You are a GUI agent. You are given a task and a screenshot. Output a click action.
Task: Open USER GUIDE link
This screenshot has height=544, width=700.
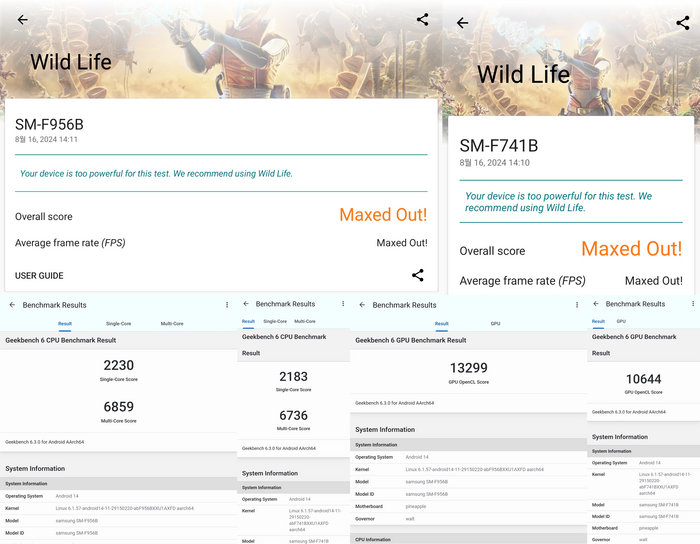pyautogui.click(x=39, y=276)
